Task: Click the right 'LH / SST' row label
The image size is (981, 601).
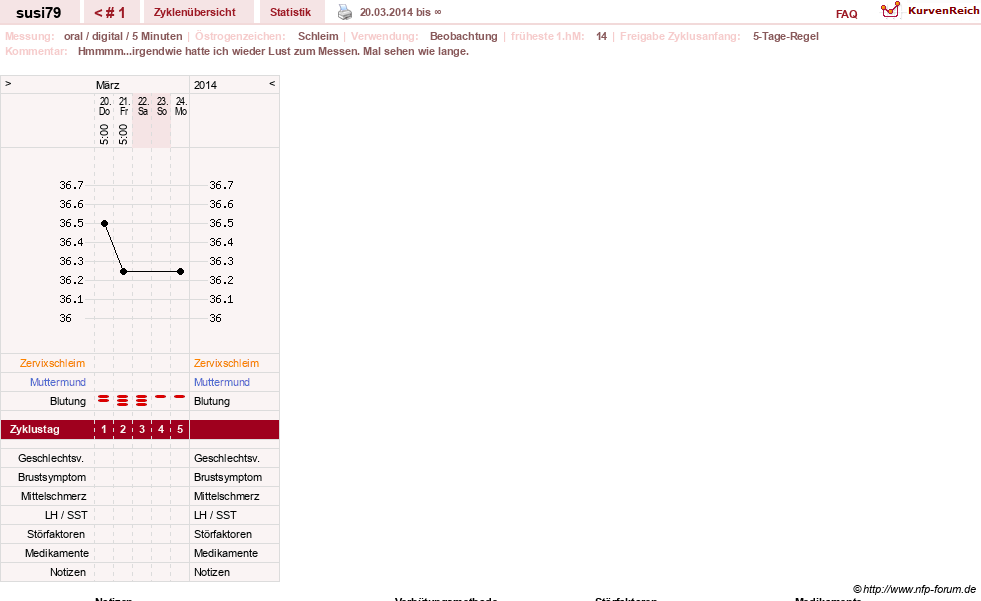Action: coord(215,515)
